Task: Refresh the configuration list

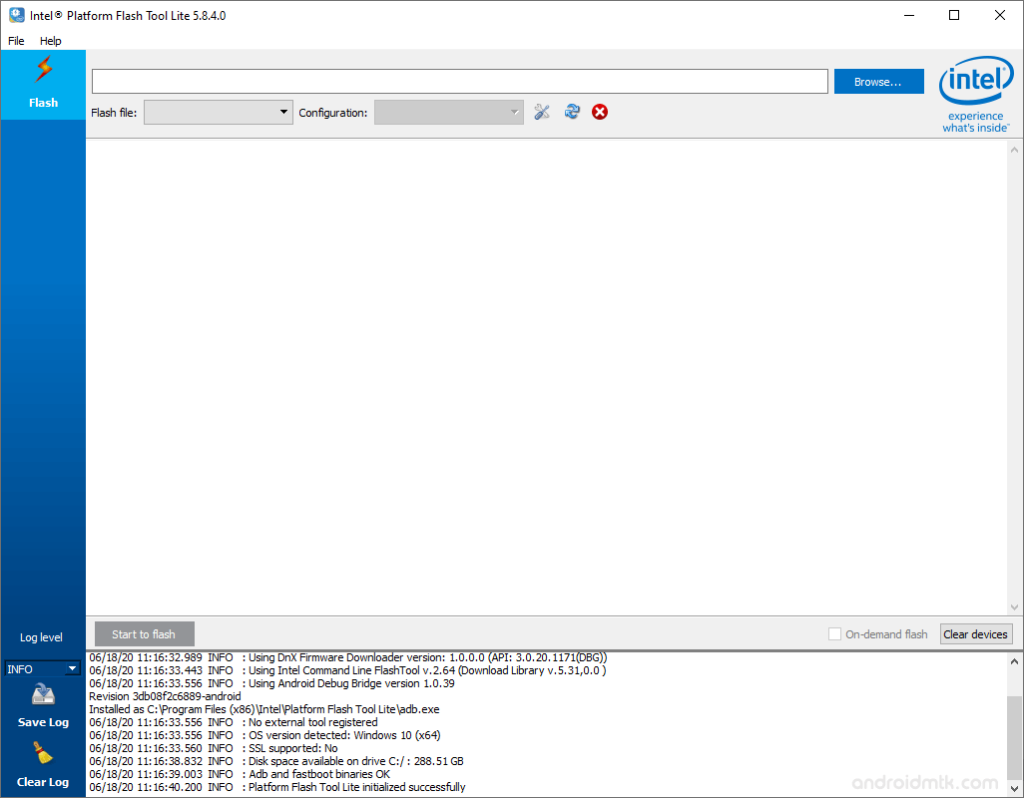Action: [572, 112]
